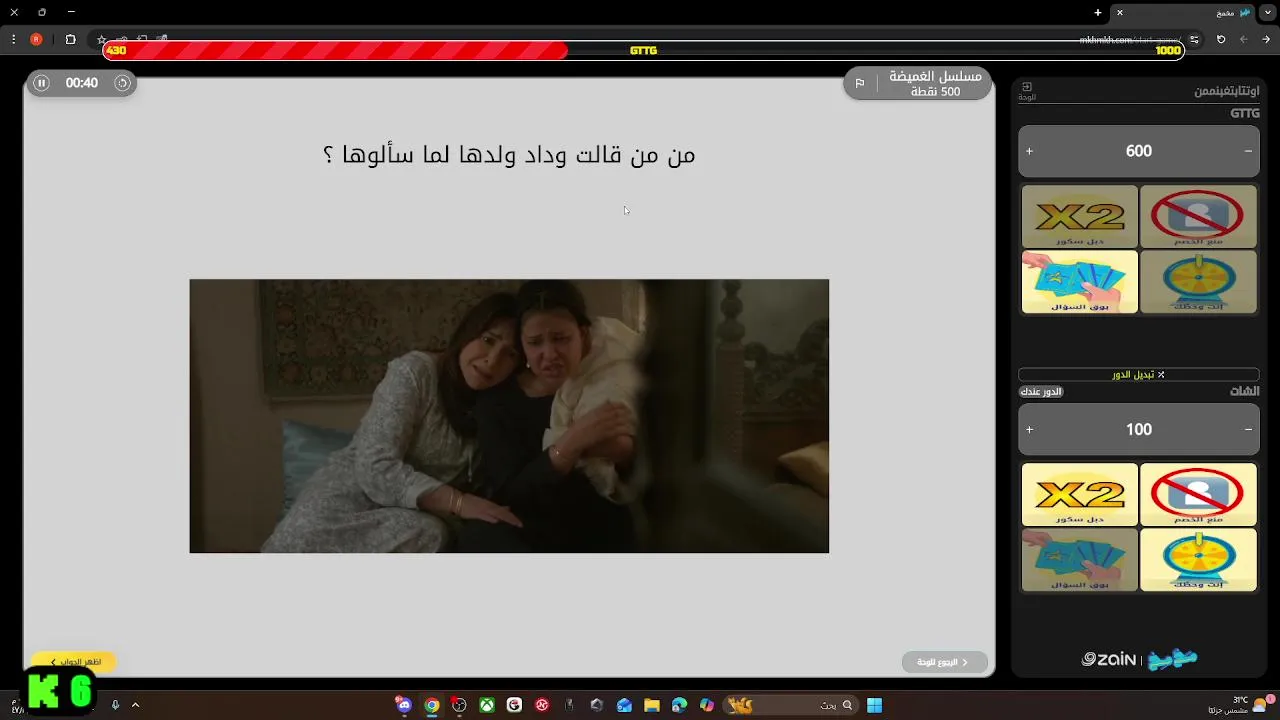Open the board exit icon (اللوحة)
Screen dimensions: 1280x720
pyautogui.click(x=1027, y=90)
